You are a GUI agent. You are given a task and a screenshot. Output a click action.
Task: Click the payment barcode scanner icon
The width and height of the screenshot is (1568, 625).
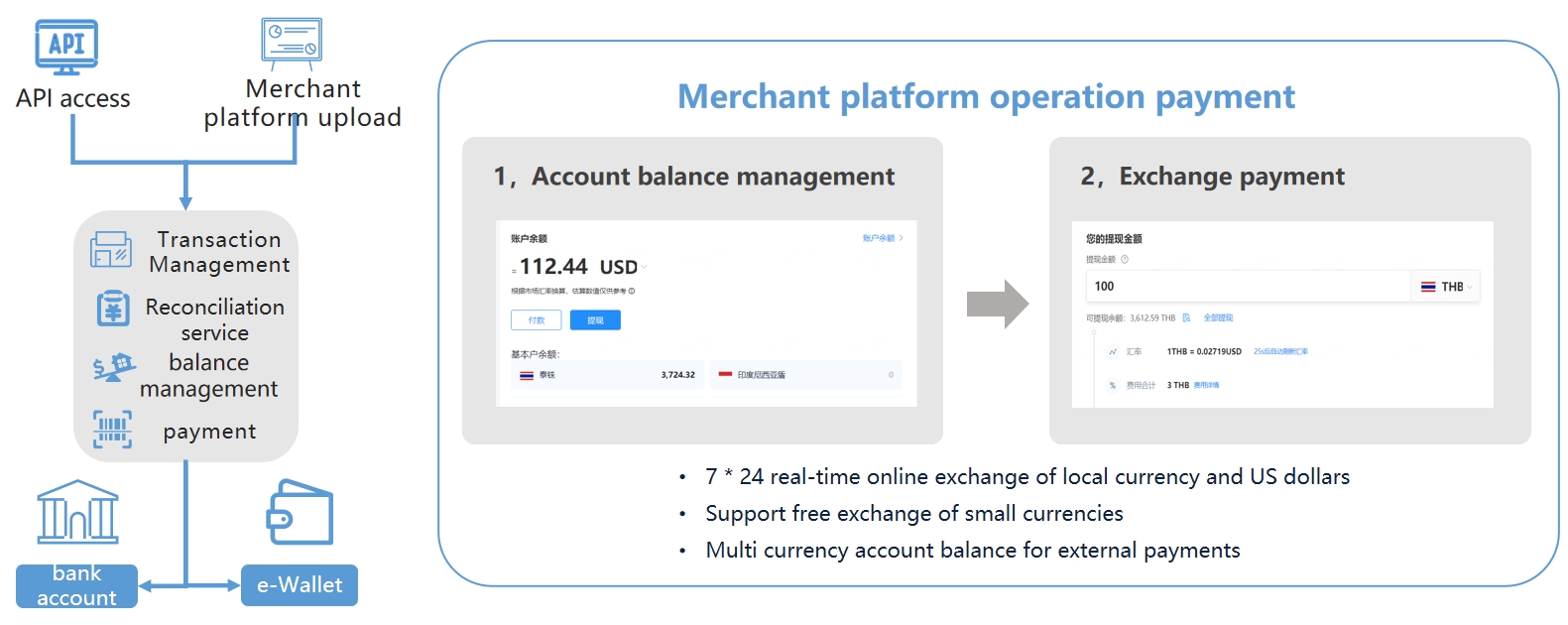point(112,430)
